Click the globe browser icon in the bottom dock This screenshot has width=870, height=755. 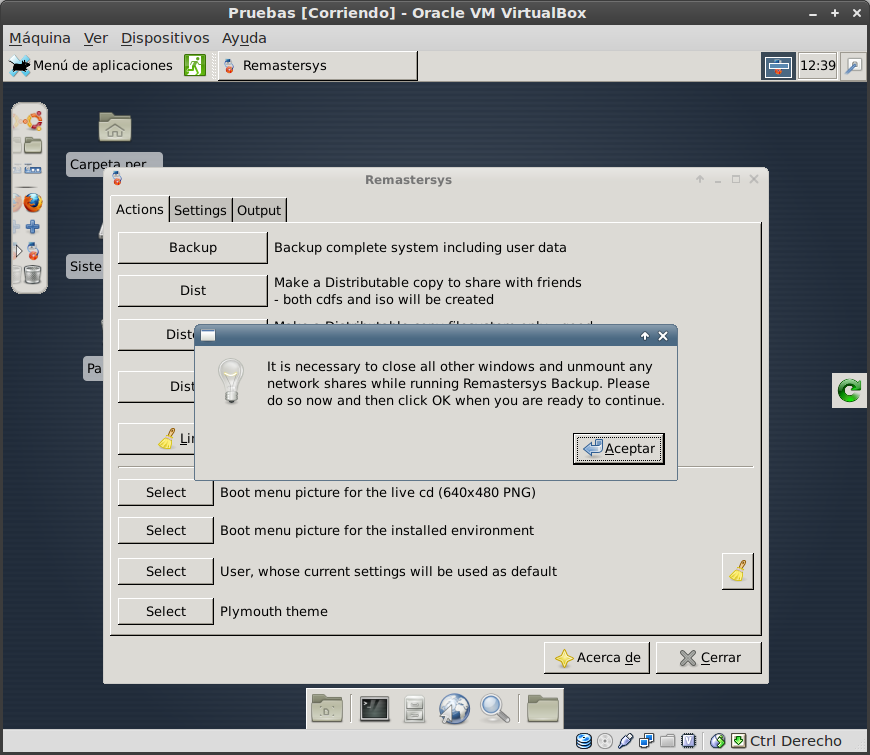tap(454, 709)
